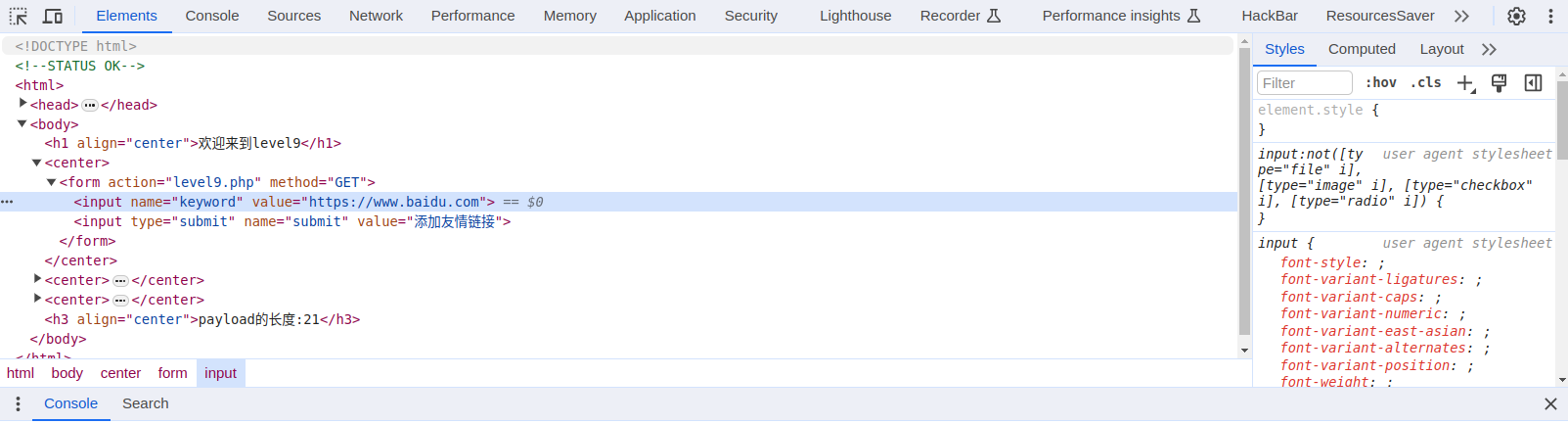1568x424 pixels.
Task: Show more Styles pane tabs chevron
Action: point(1489,49)
